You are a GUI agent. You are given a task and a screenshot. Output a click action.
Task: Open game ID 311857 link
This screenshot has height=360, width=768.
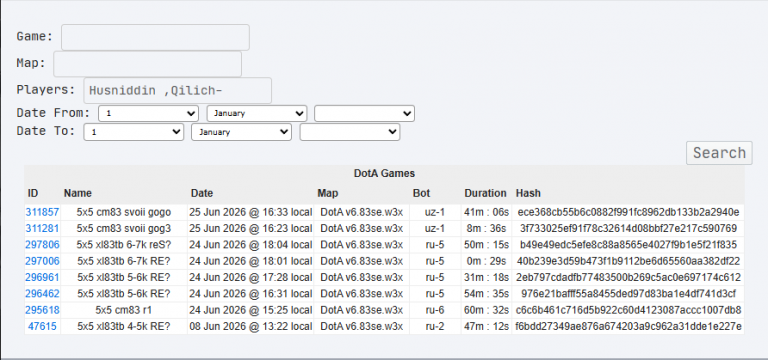click(42, 212)
